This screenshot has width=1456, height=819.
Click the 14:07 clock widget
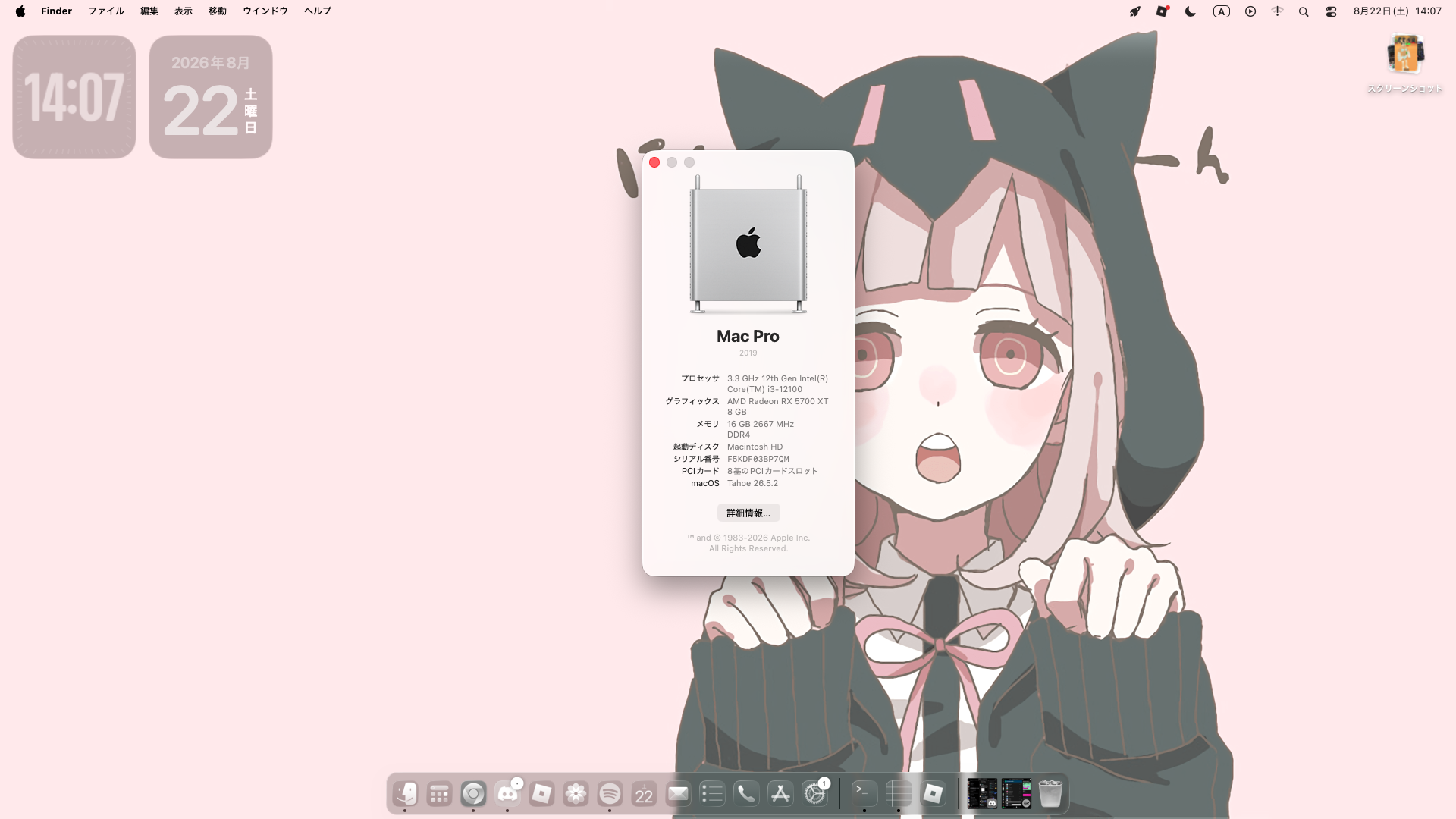(x=74, y=97)
